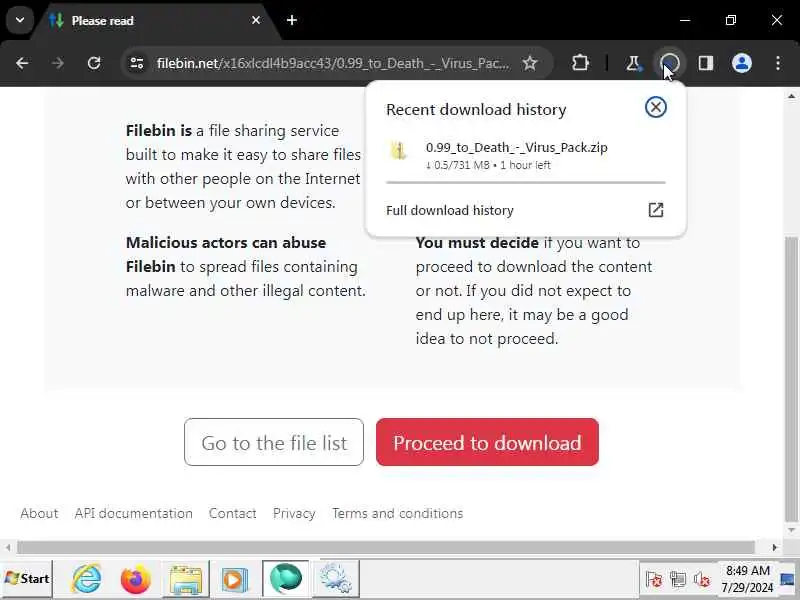Open Full download history external link icon

point(656,210)
